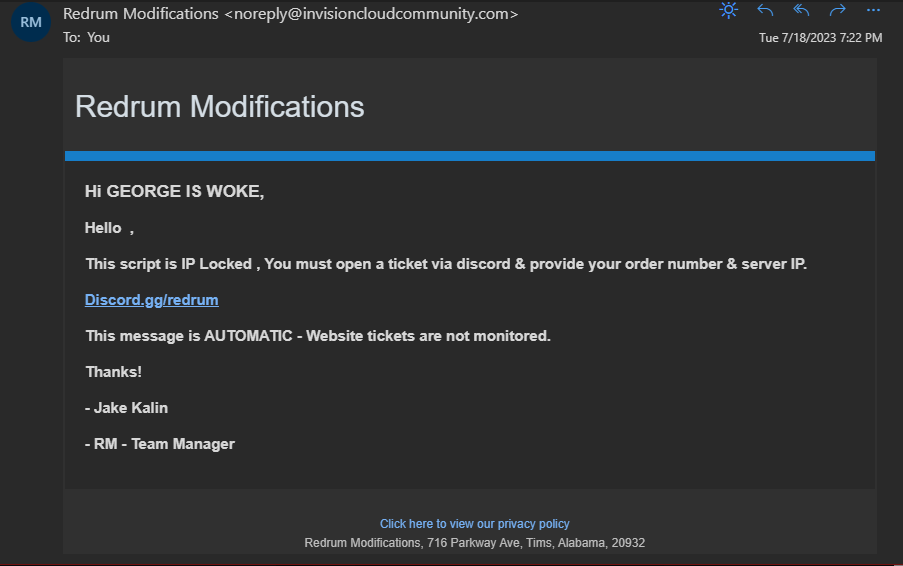Image resolution: width=903 pixels, height=566 pixels.
Task: Click the "This message is AUTOMATIC" line
Action: click(x=317, y=336)
